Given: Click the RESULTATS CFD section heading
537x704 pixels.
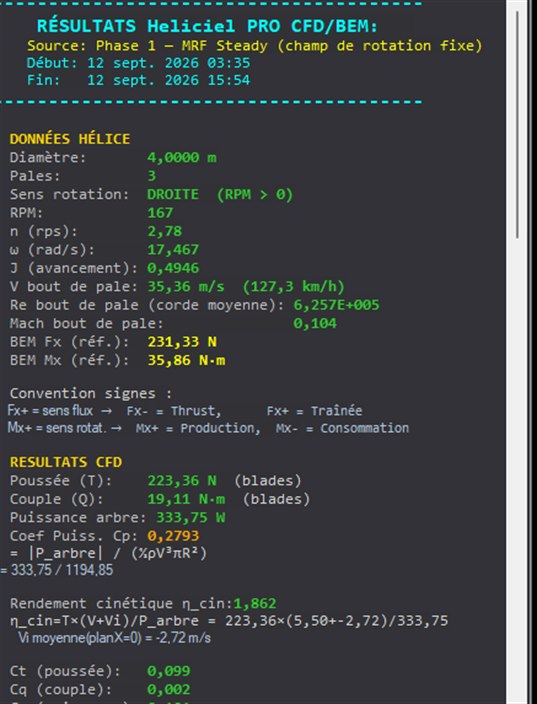Looking at the screenshot, I should pyautogui.click(x=66, y=462).
